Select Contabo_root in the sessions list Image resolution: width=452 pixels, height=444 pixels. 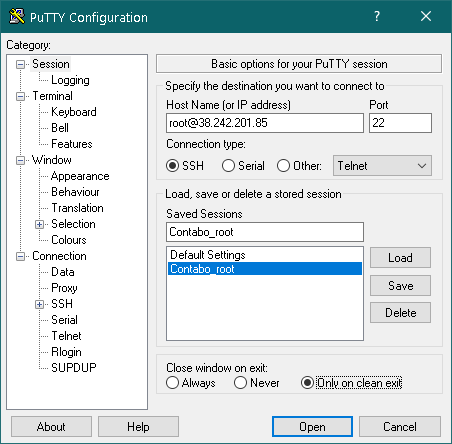[x=265, y=269]
